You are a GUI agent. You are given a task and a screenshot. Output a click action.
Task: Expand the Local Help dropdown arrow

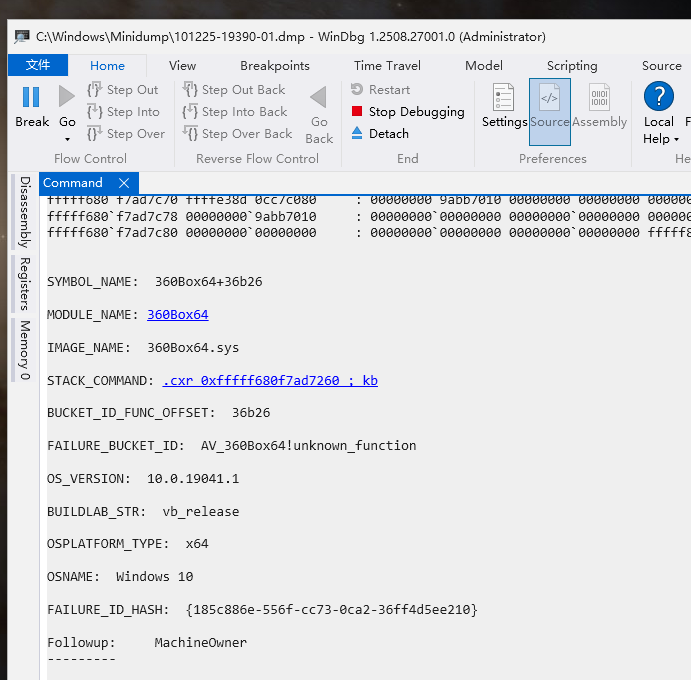[676, 140]
